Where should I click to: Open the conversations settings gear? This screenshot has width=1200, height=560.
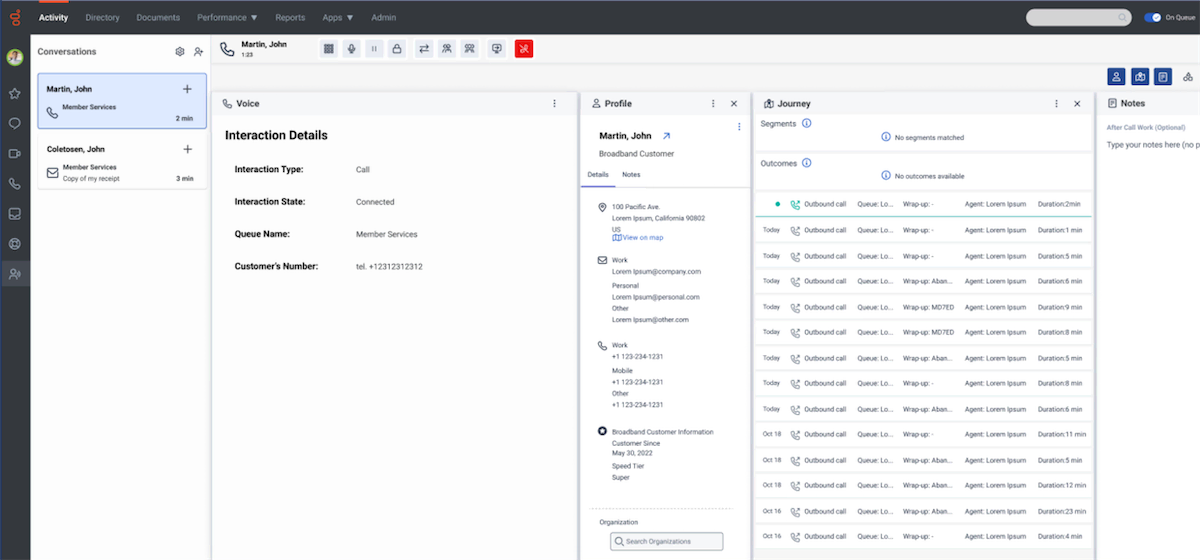(180, 52)
